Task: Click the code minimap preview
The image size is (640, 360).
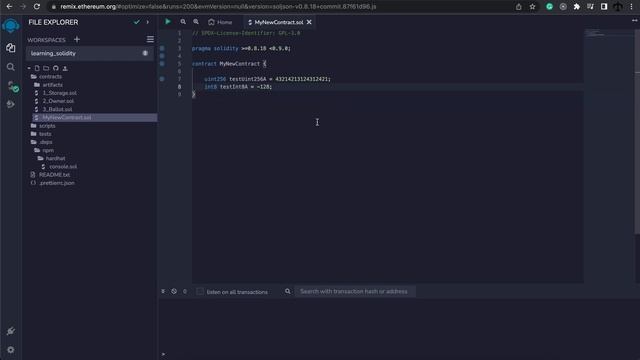Action: (596, 34)
